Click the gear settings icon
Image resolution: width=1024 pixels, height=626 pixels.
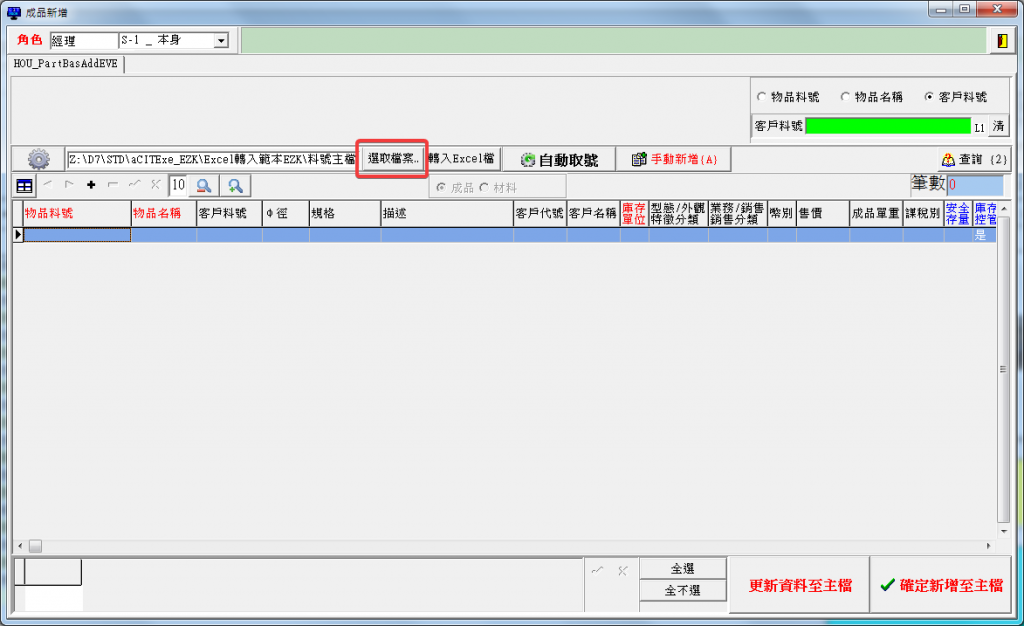pyautogui.click(x=39, y=159)
